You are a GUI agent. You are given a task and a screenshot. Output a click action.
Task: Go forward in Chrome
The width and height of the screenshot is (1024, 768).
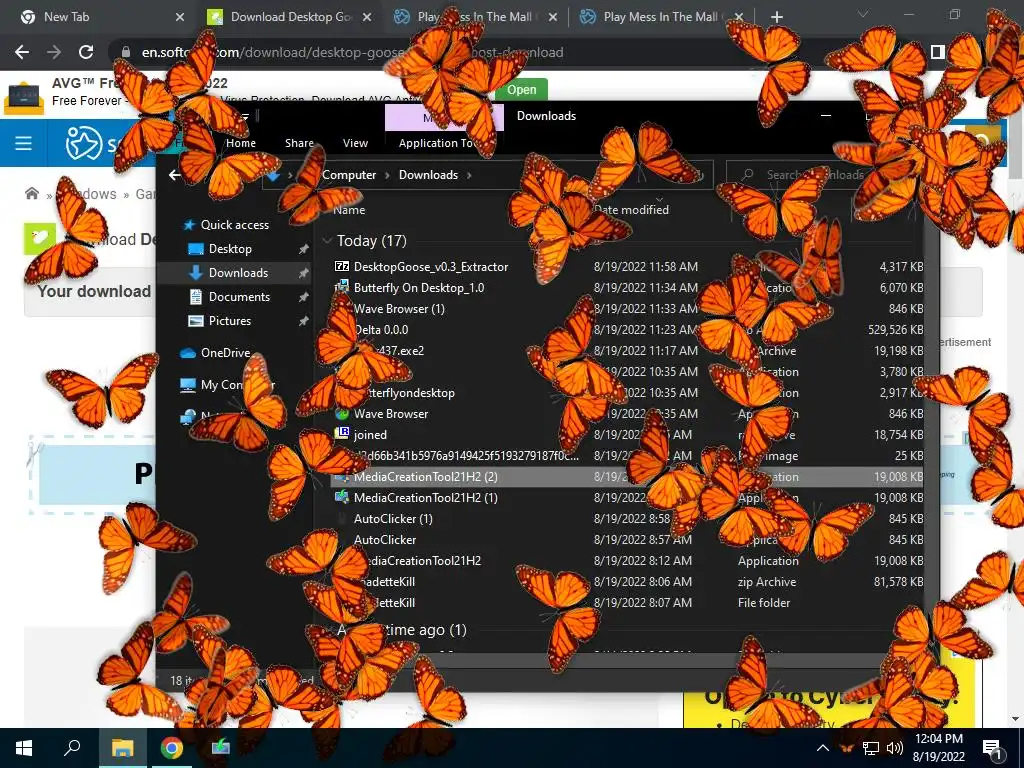tap(54, 52)
